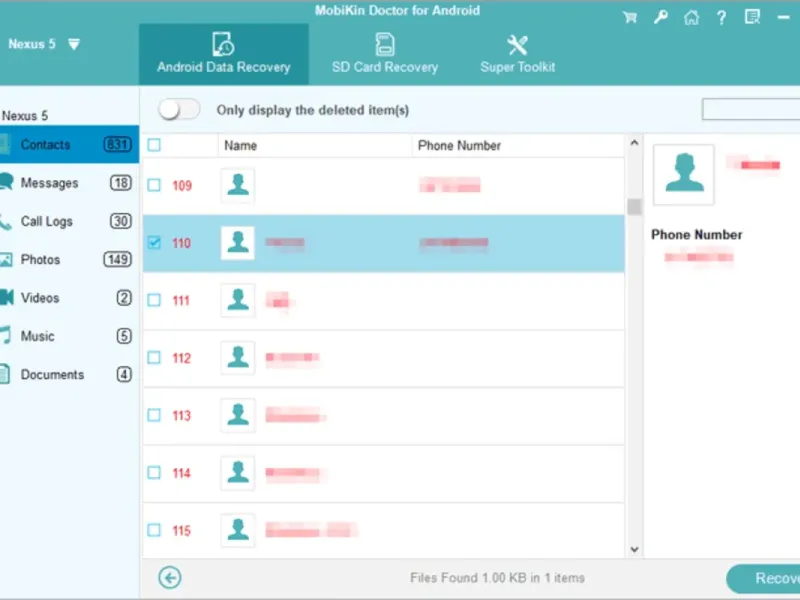Go to home via house icon
This screenshot has width=800, height=600.
click(x=691, y=17)
